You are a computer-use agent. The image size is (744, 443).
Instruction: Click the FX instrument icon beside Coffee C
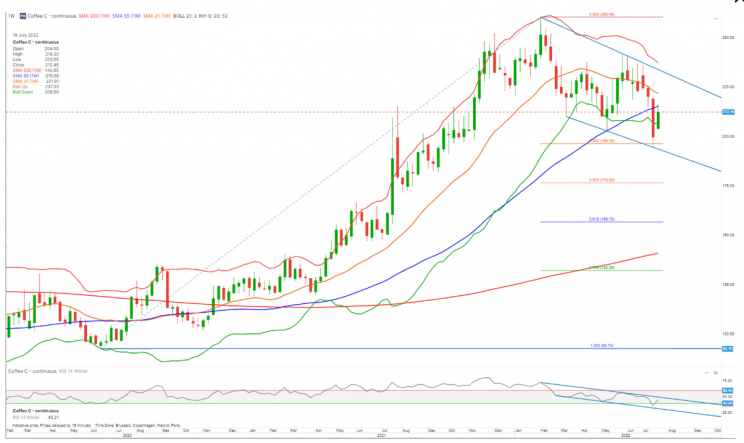click(23, 16)
